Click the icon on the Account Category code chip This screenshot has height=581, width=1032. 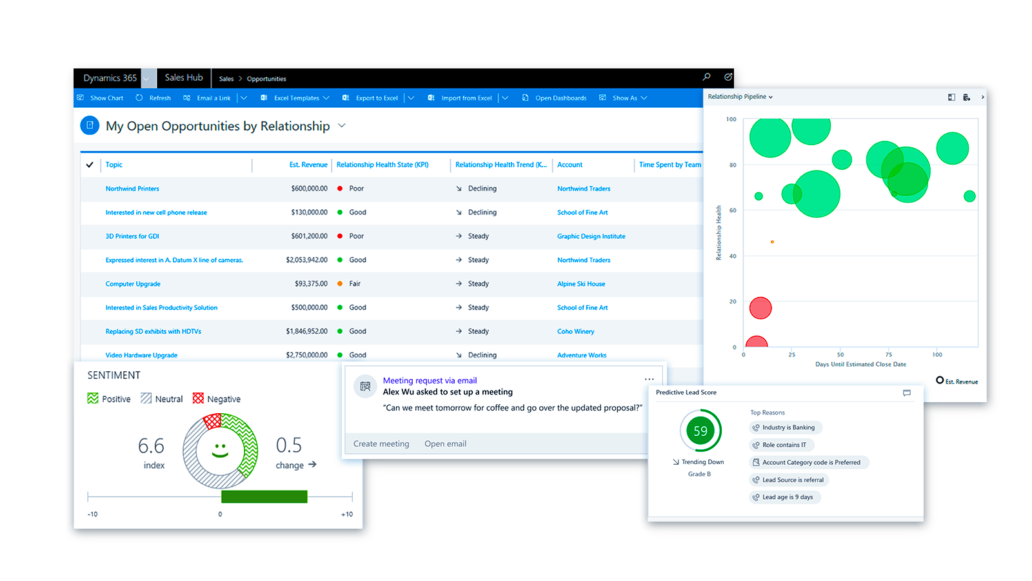coord(756,463)
